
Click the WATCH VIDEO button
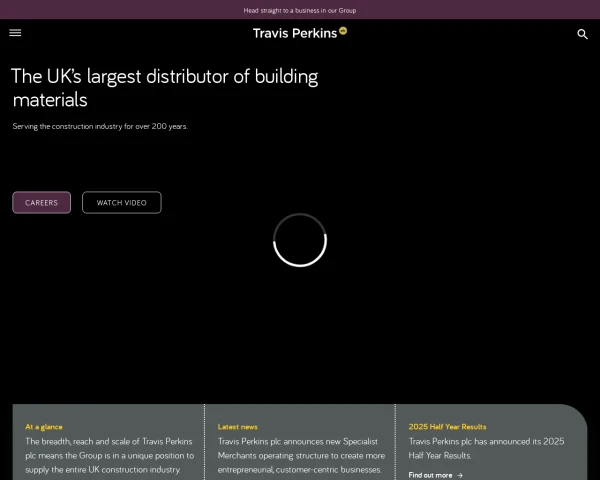coord(122,202)
